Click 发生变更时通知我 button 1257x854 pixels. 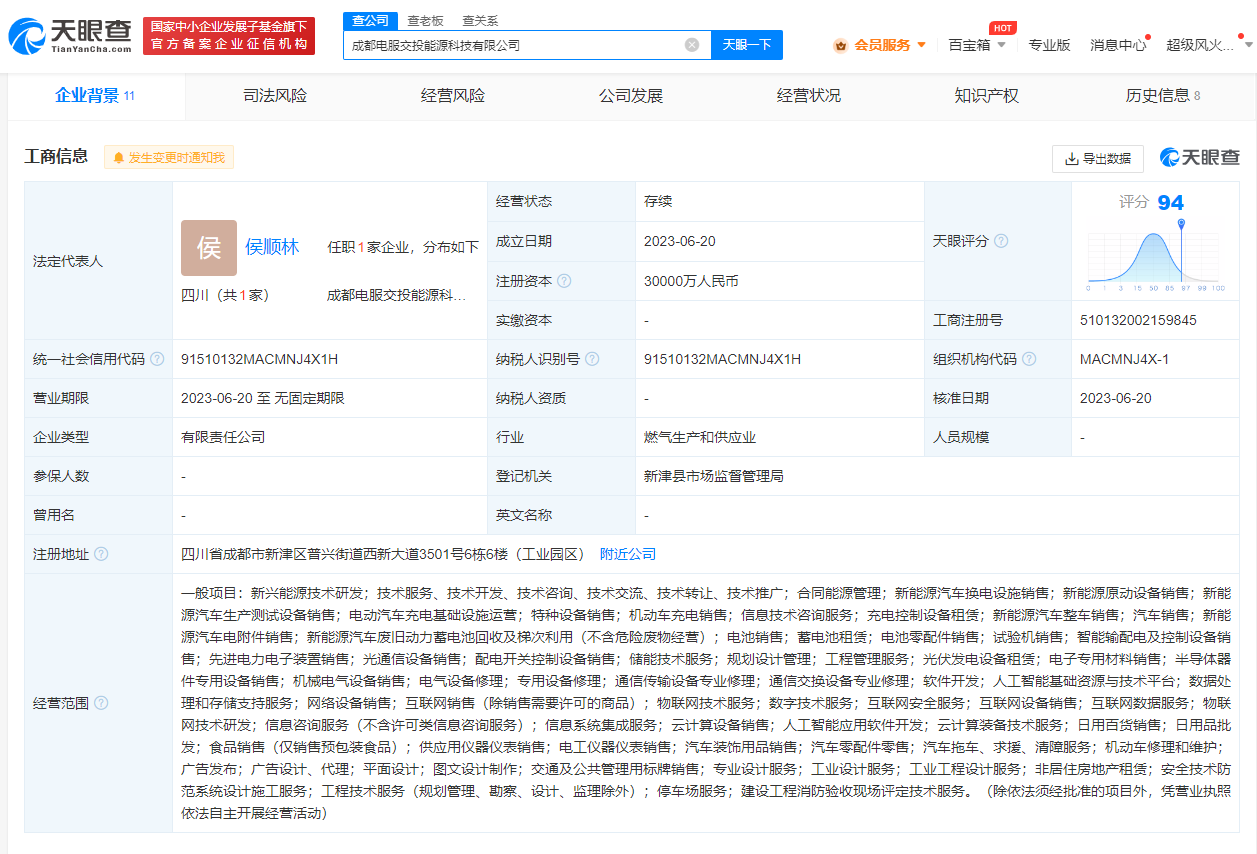(x=169, y=158)
